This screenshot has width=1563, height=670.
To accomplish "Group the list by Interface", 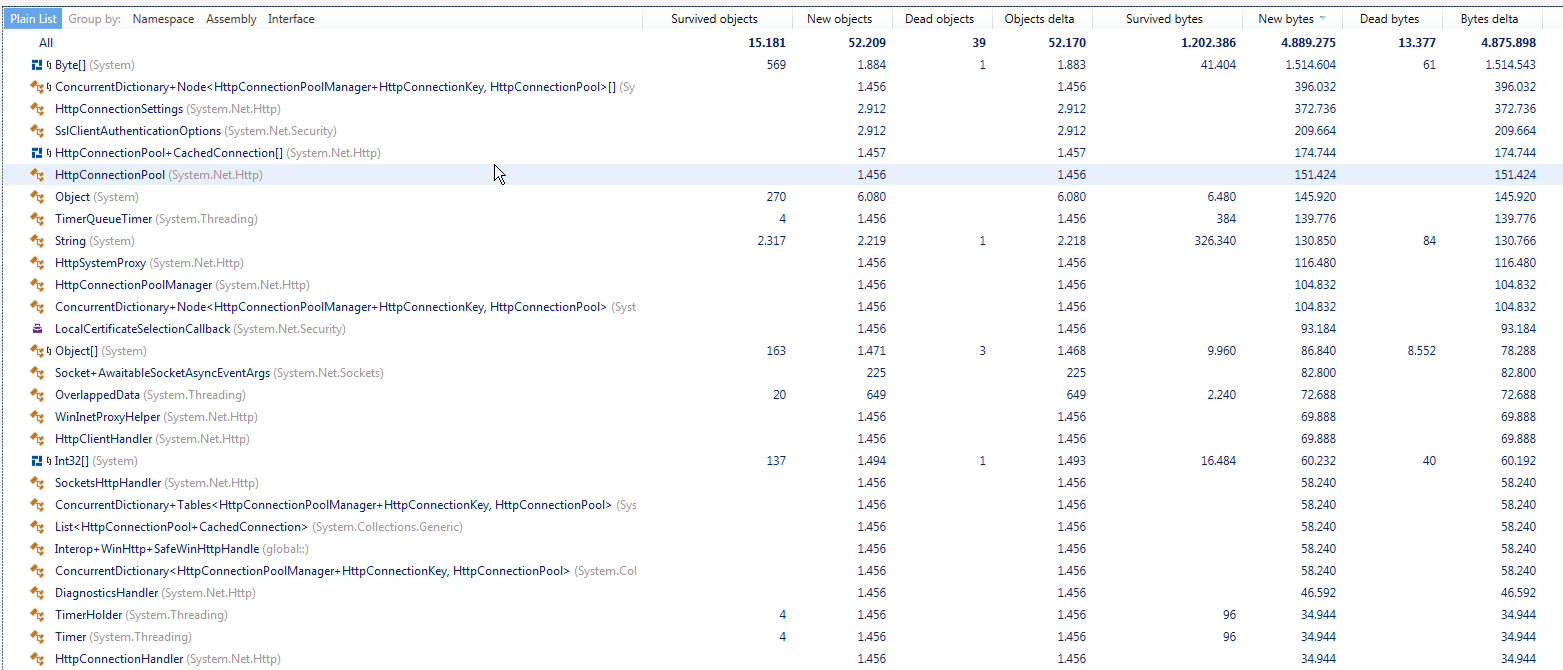I will 290,18.
